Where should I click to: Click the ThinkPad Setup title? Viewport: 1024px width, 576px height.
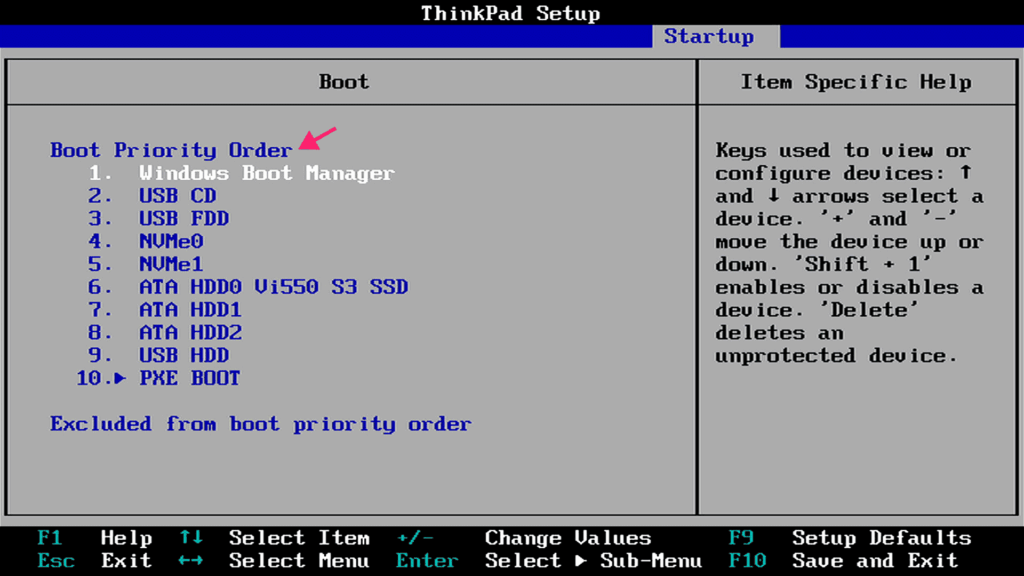click(x=510, y=13)
